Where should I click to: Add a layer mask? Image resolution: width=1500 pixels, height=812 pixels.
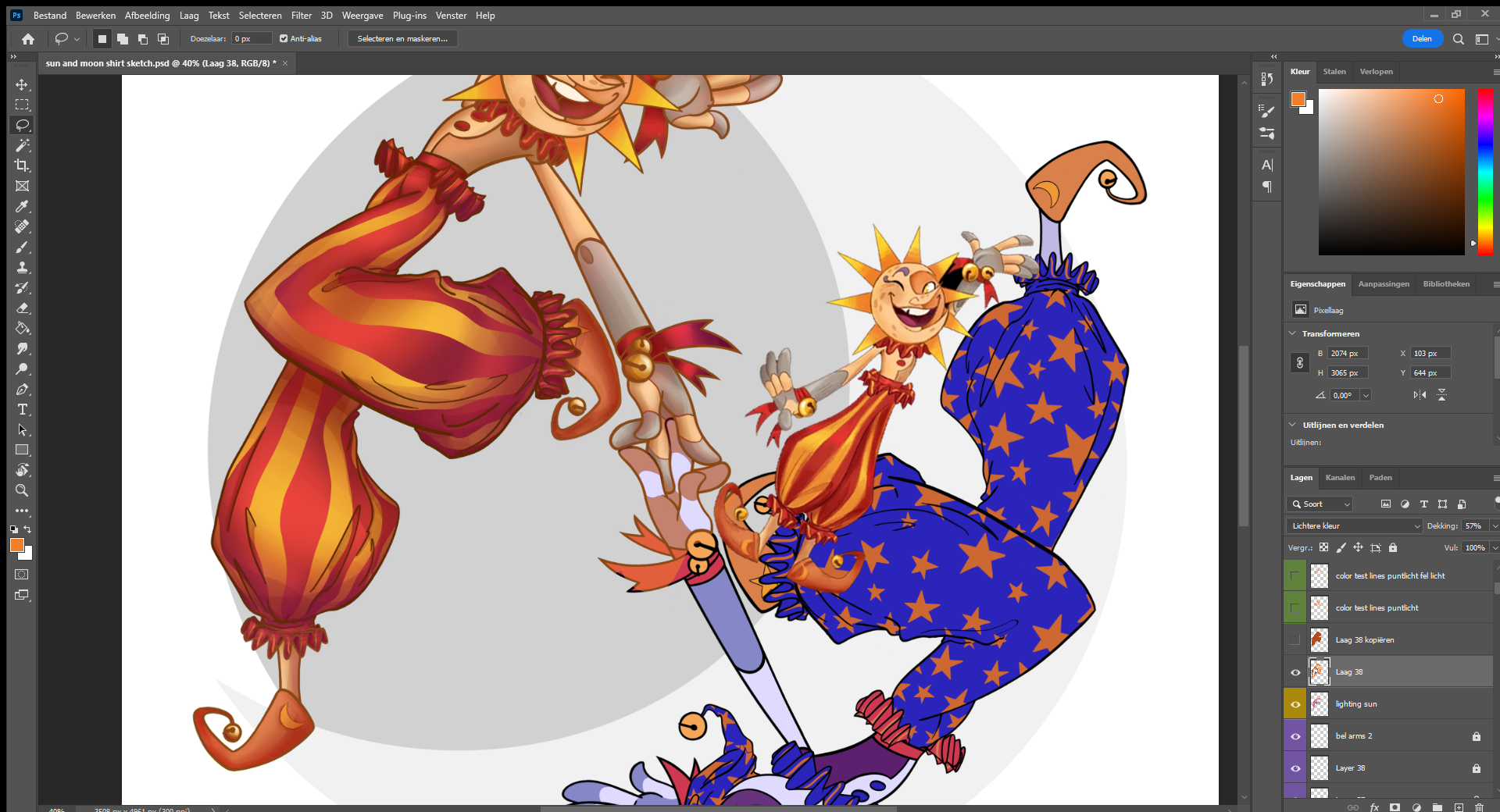[1395, 807]
